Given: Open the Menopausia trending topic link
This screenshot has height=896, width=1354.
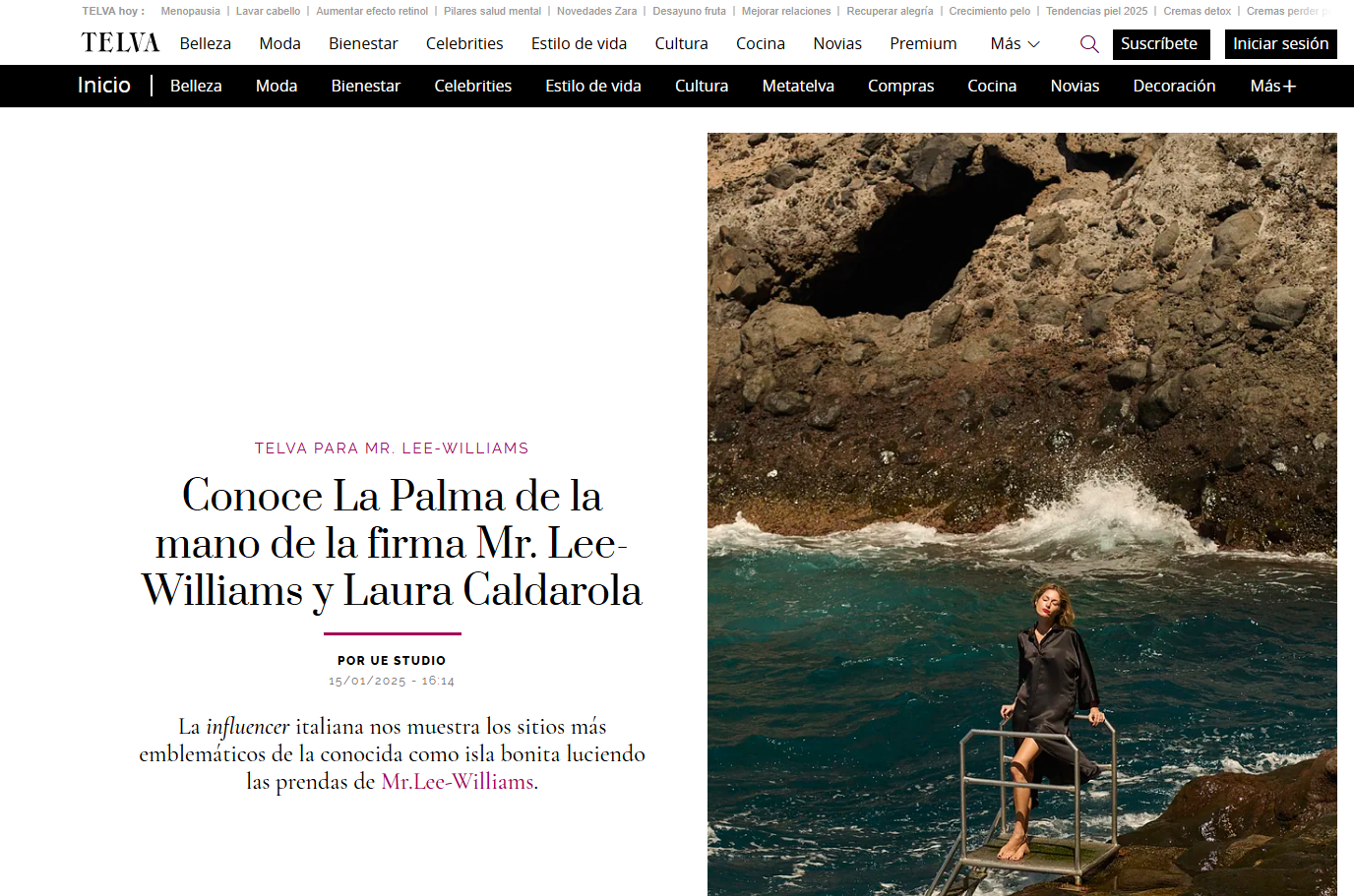Looking at the screenshot, I should click(x=191, y=12).
